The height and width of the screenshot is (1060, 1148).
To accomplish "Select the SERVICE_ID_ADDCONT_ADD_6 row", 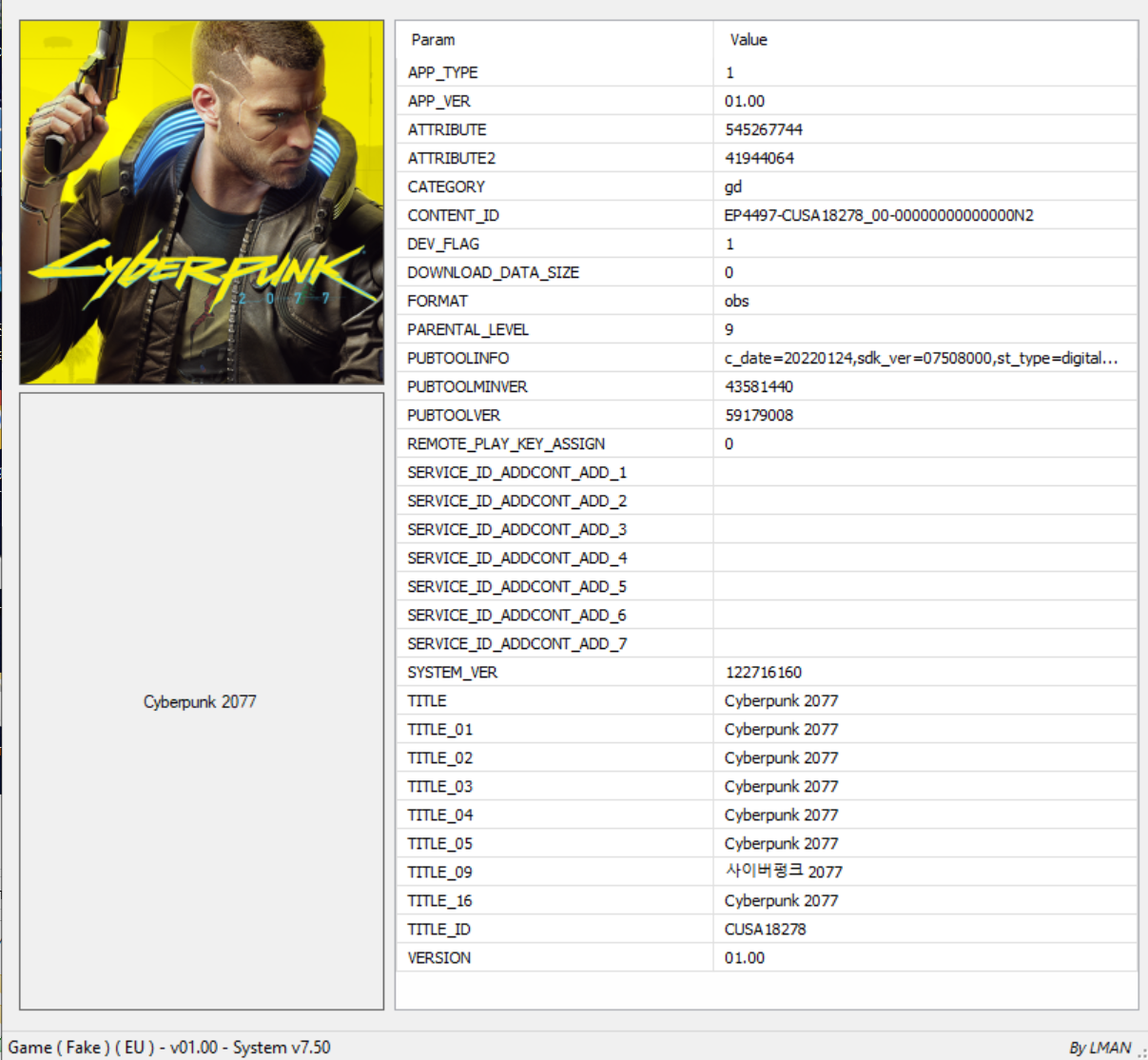I will pos(767,615).
